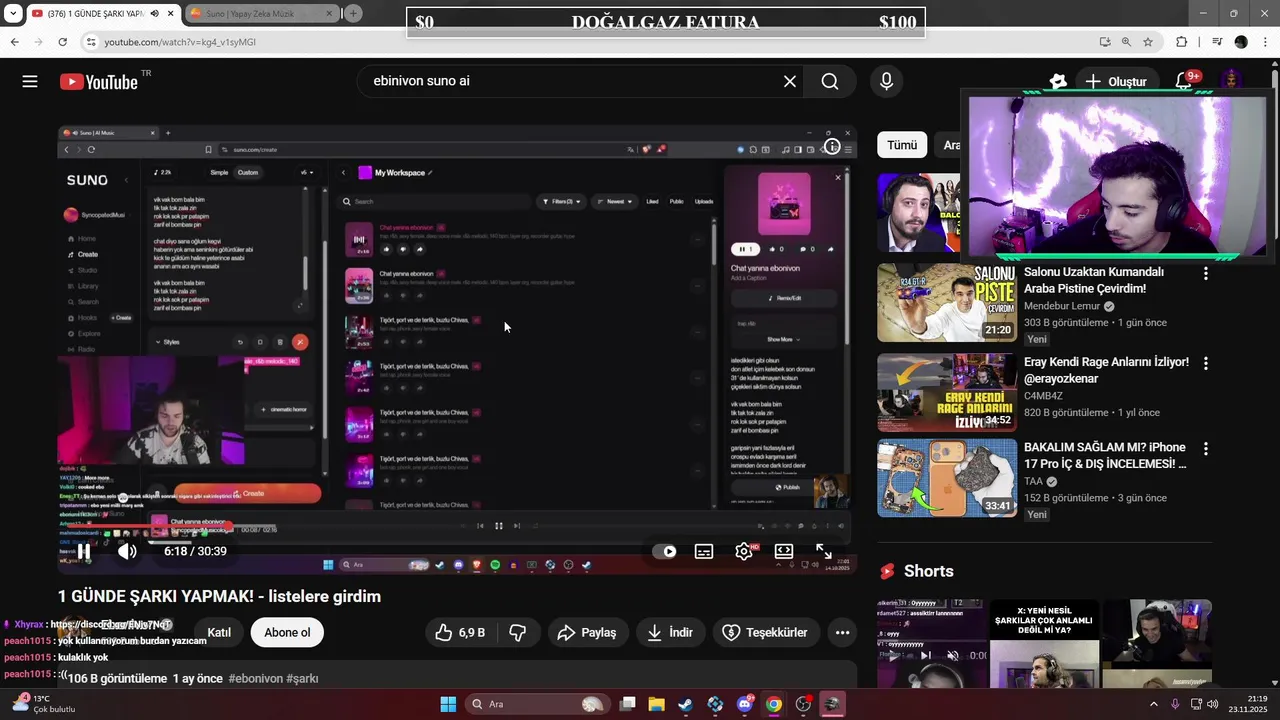Open more actions three-dot menu below video
This screenshot has height=720, width=1280.
point(842,632)
